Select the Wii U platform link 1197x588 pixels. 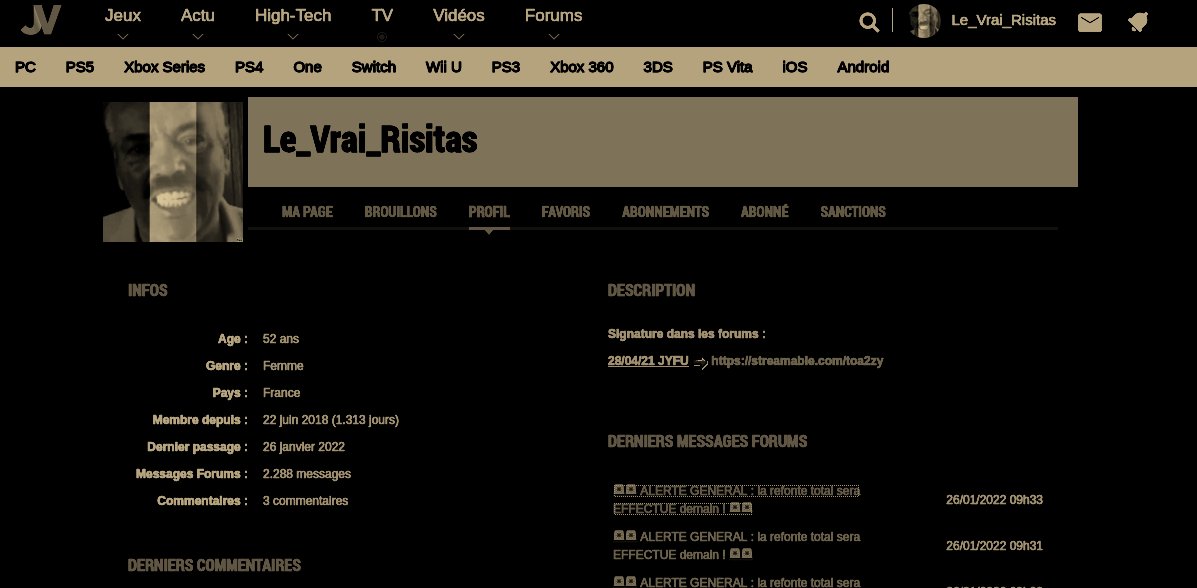(x=444, y=67)
